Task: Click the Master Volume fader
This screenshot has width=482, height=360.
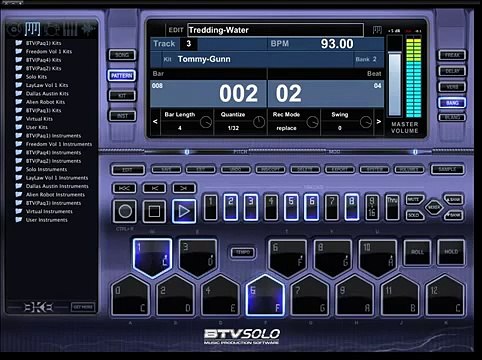Action: [x=395, y=83]
